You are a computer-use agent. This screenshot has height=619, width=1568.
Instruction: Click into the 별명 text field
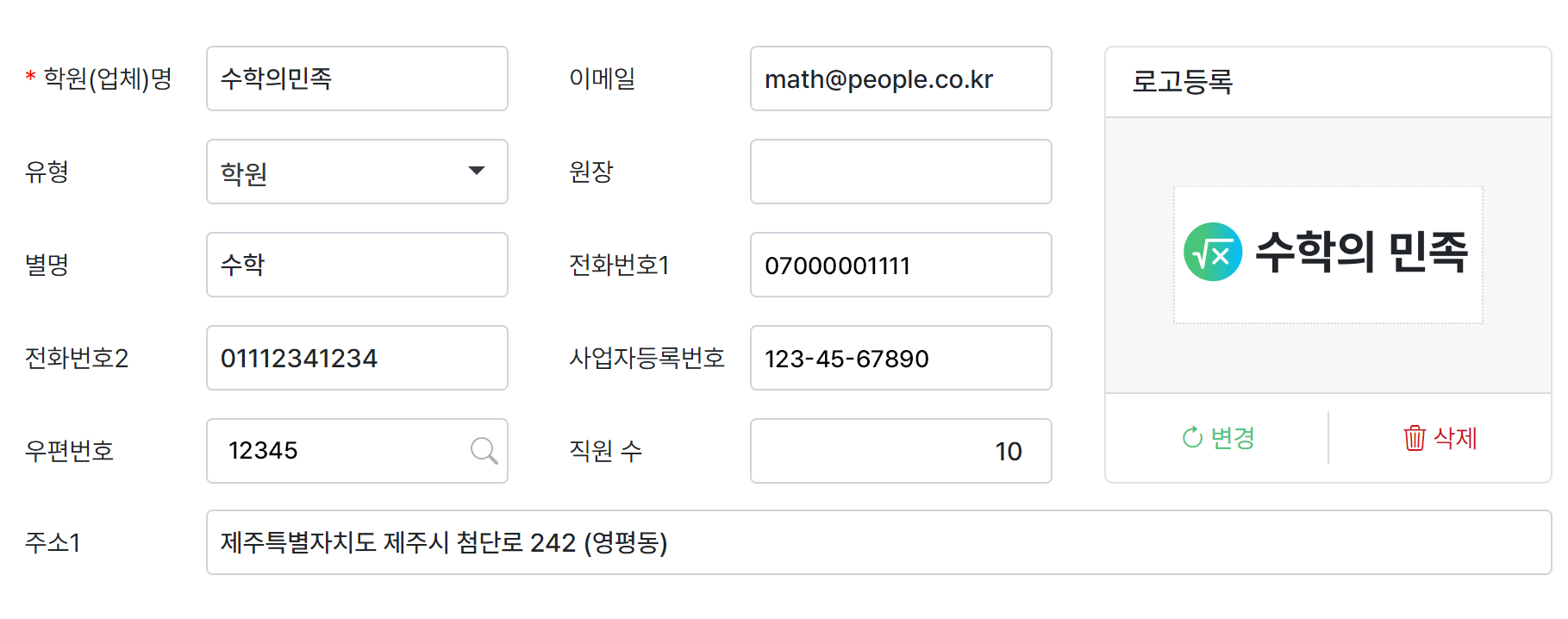pos(357,265)
